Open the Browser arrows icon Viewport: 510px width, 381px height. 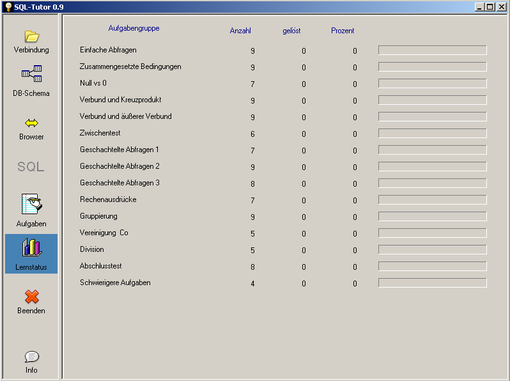(31, 123)
